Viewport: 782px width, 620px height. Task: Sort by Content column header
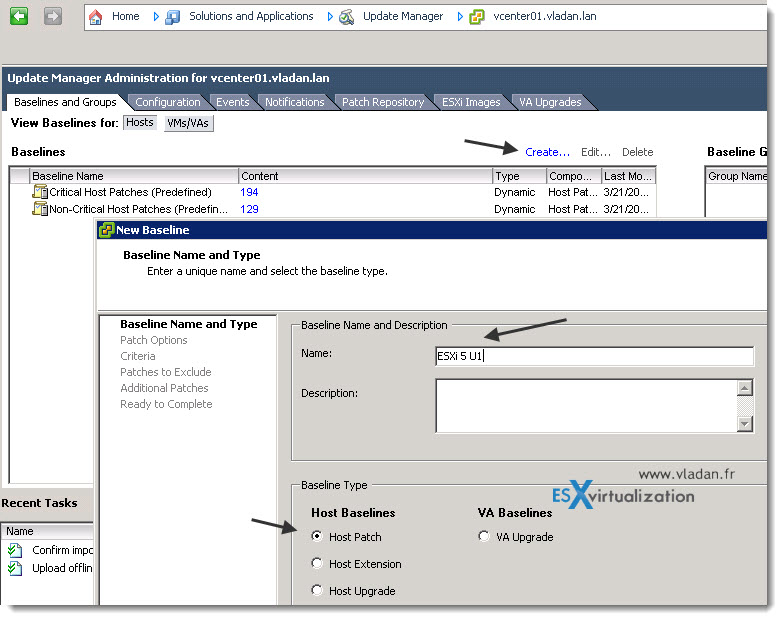[x=366, y=176]
